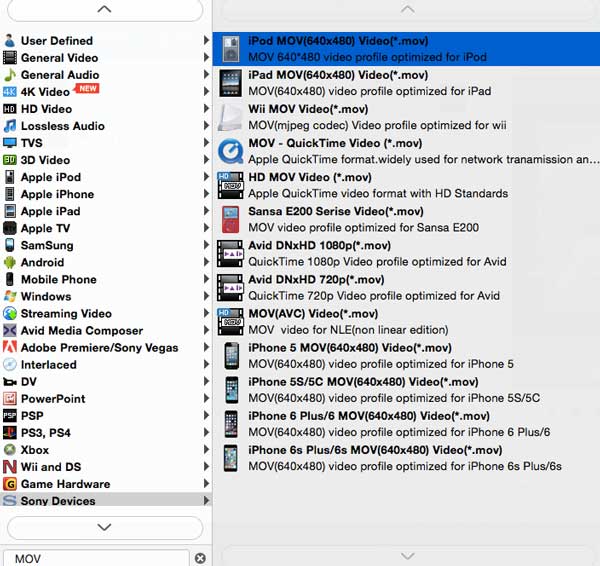Viewport: 600px width, 566px height.
Task: Click the 3D Video category icon
Action: (x=10, y=160)
